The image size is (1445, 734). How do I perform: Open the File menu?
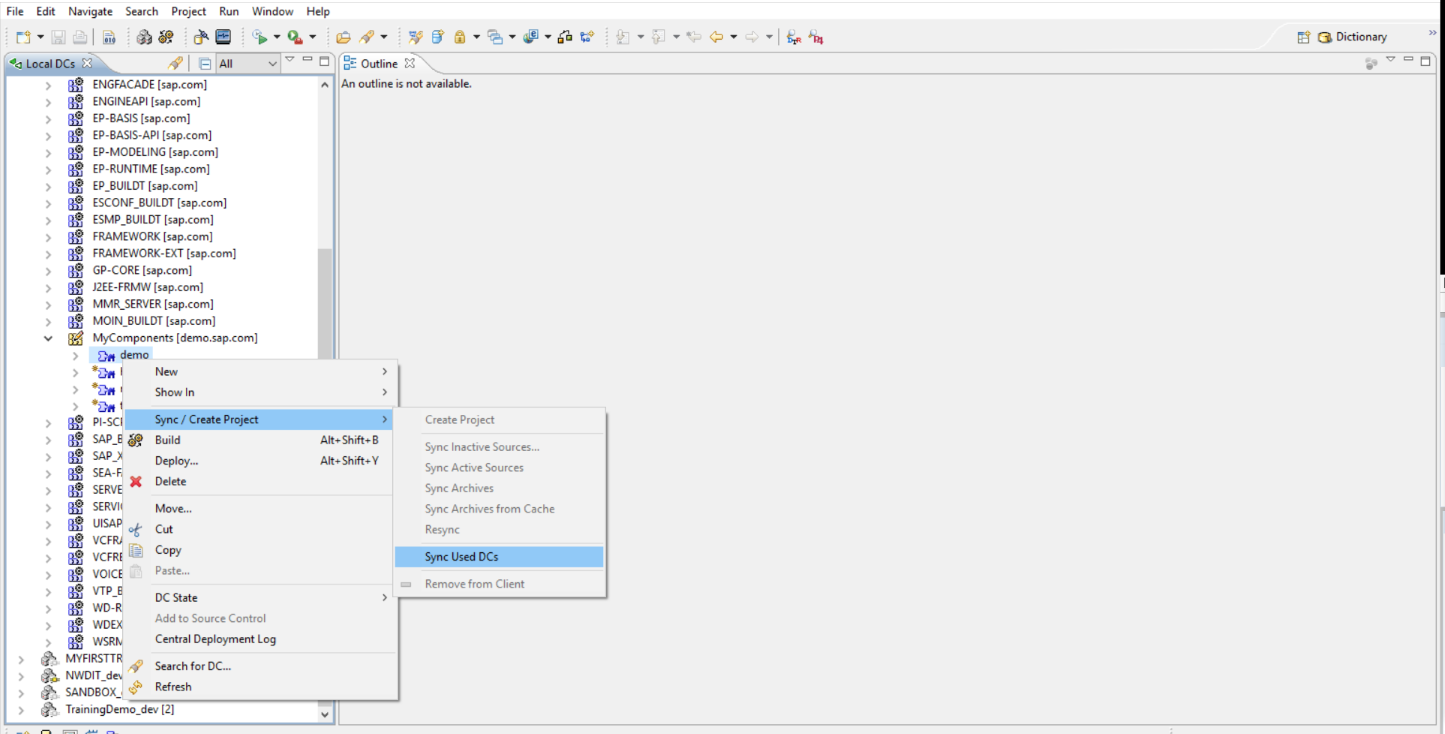click(15, 11)
